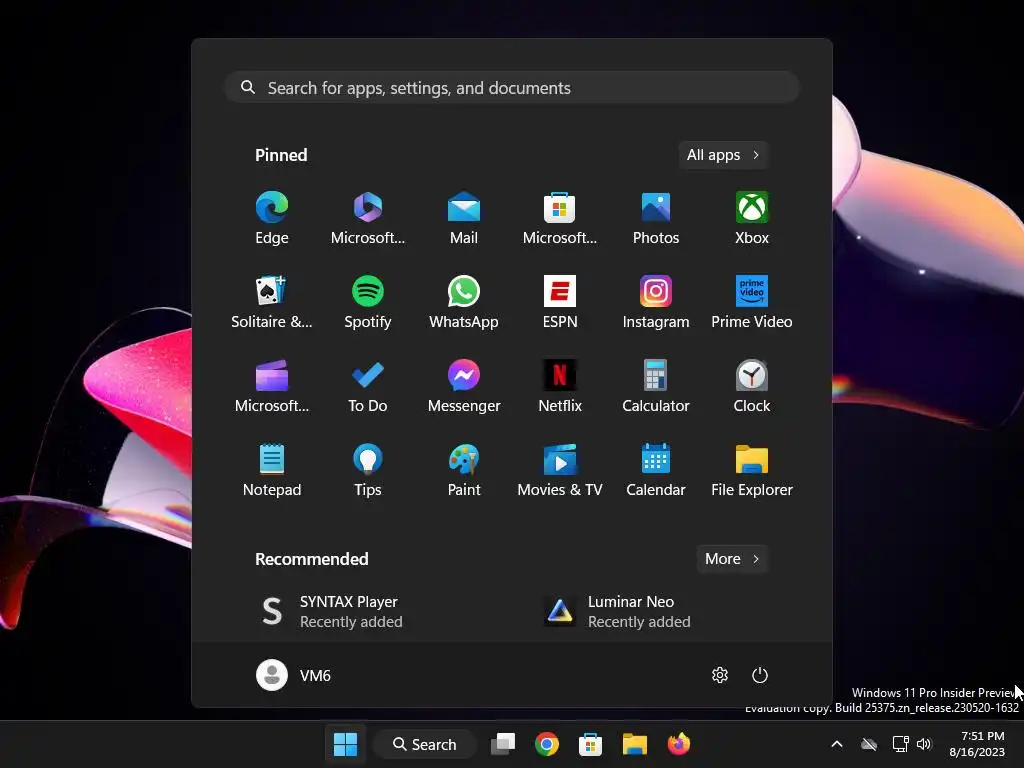This screenshot has width=1024, height=768.
Task: Click the OneDrive cloud tray icon
Action: [869, 744]
